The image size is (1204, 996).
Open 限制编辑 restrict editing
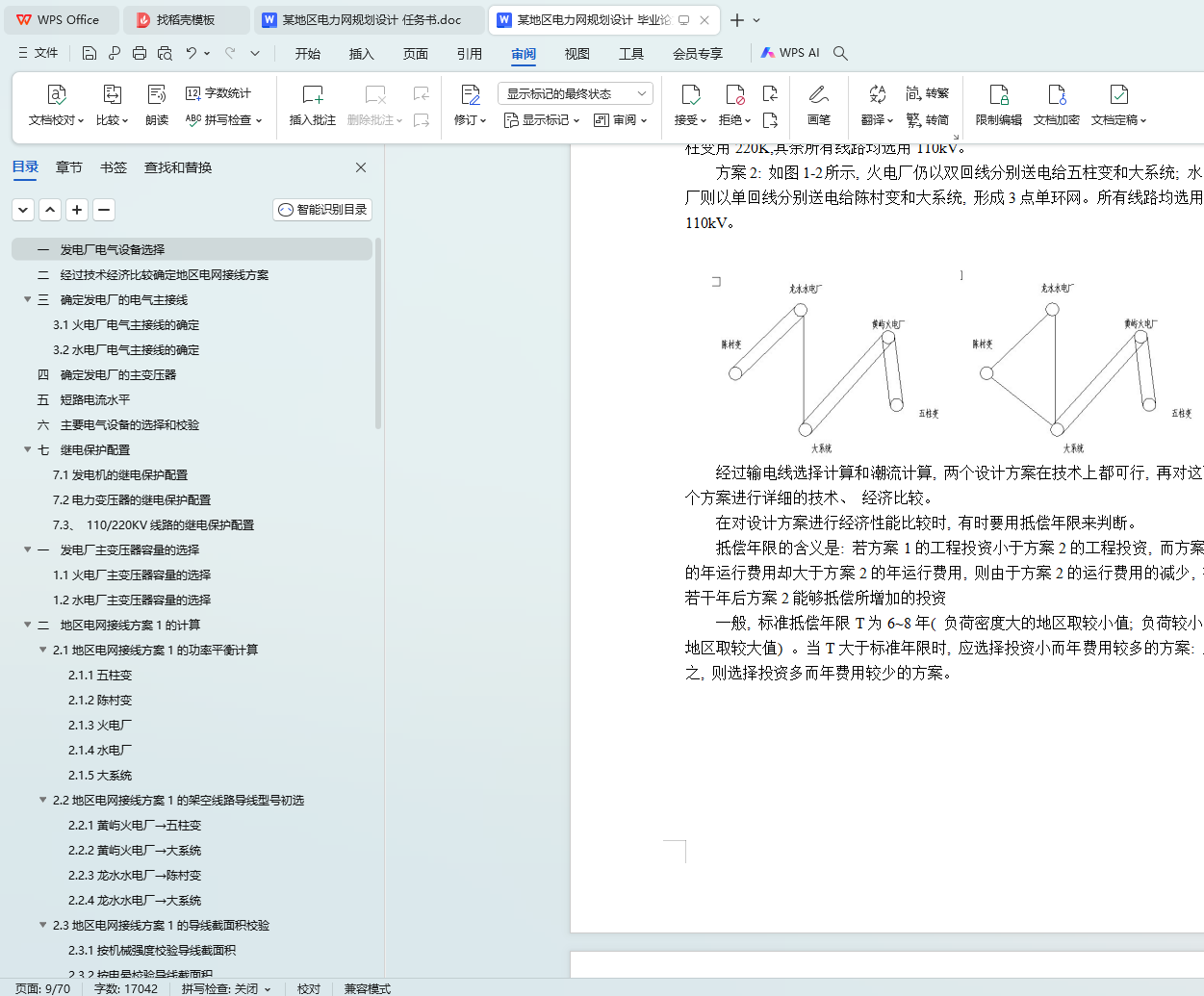pos(999,106)
